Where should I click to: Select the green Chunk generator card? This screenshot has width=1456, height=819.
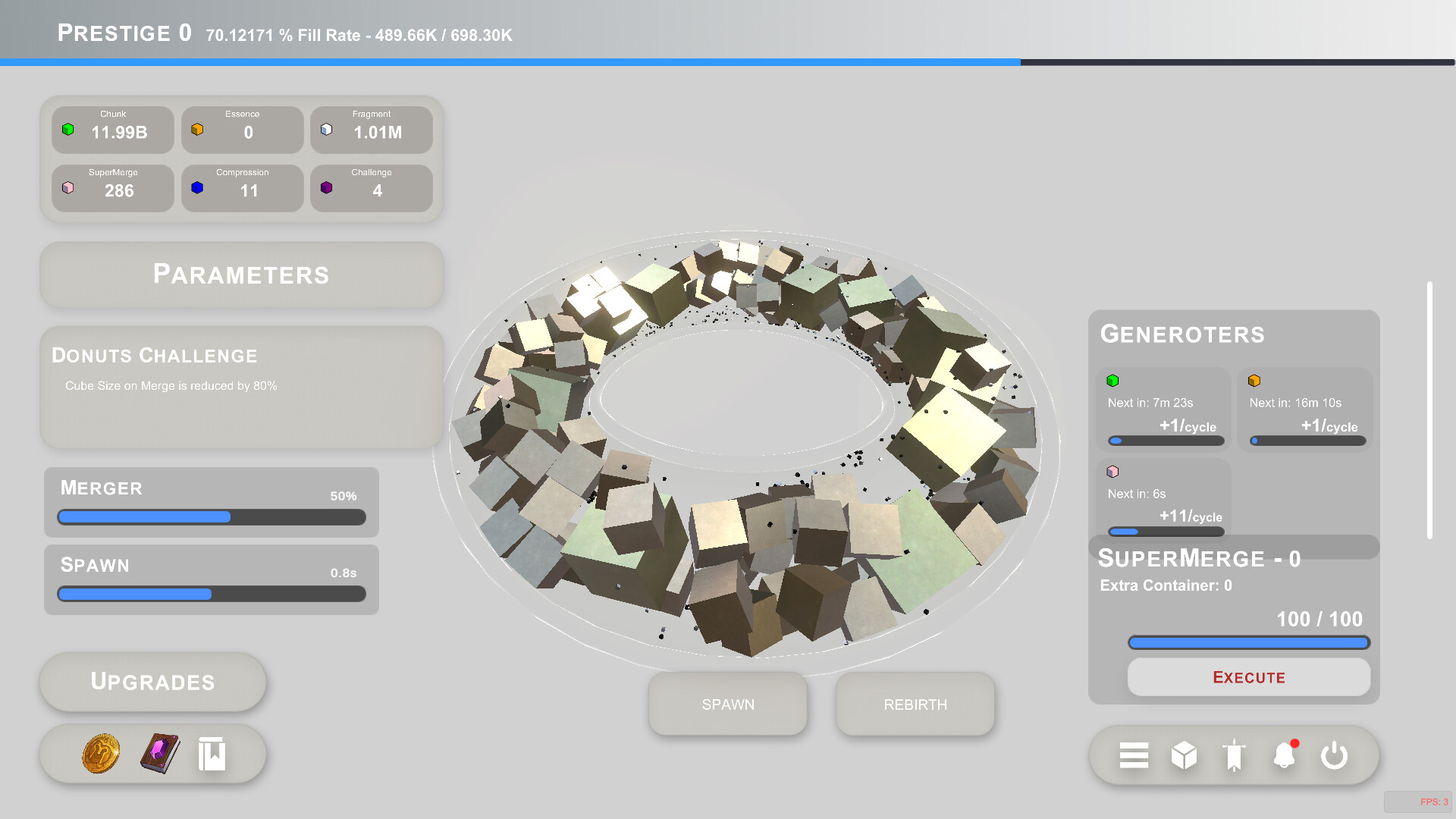tap(1164, 409)
